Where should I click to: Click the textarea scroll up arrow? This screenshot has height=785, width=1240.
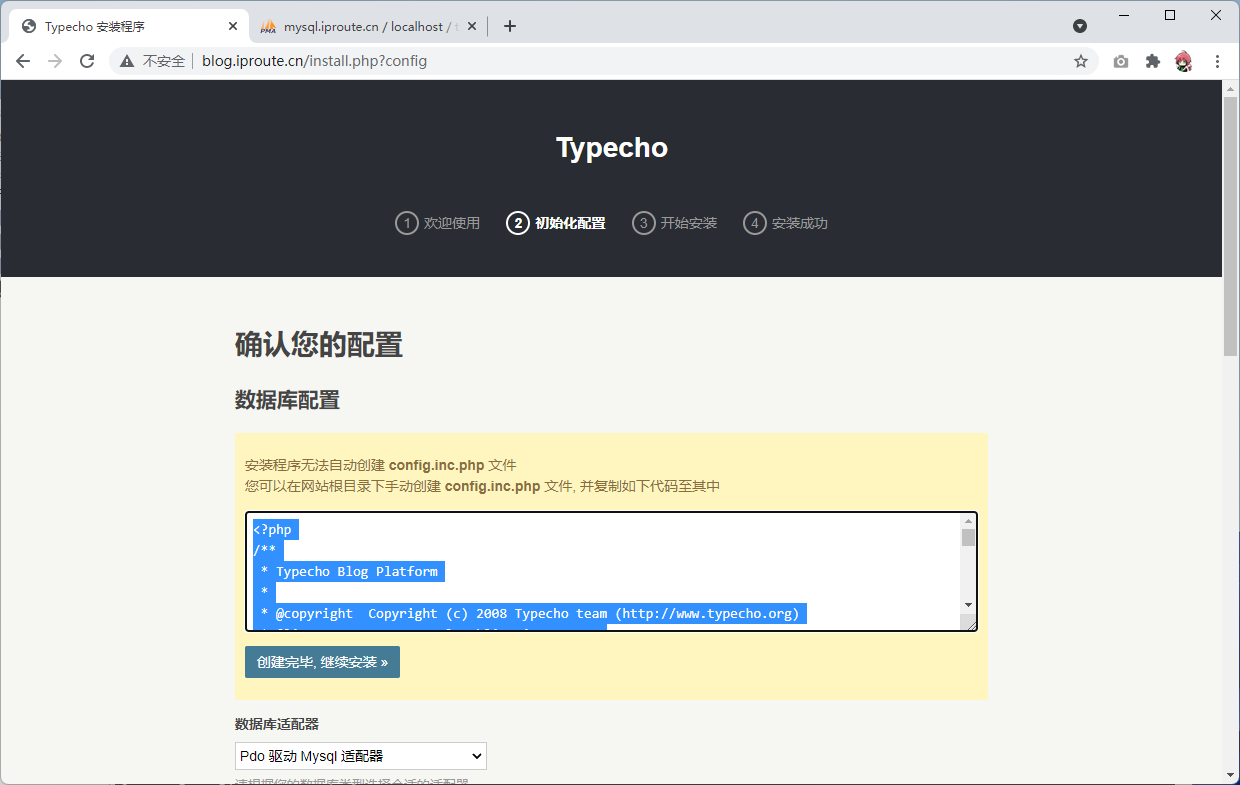[x=968, y=521]
